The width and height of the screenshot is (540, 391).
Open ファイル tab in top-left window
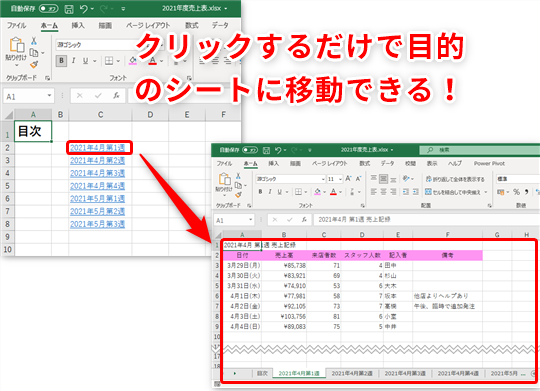pyautogui.click(x=17, y=25)
